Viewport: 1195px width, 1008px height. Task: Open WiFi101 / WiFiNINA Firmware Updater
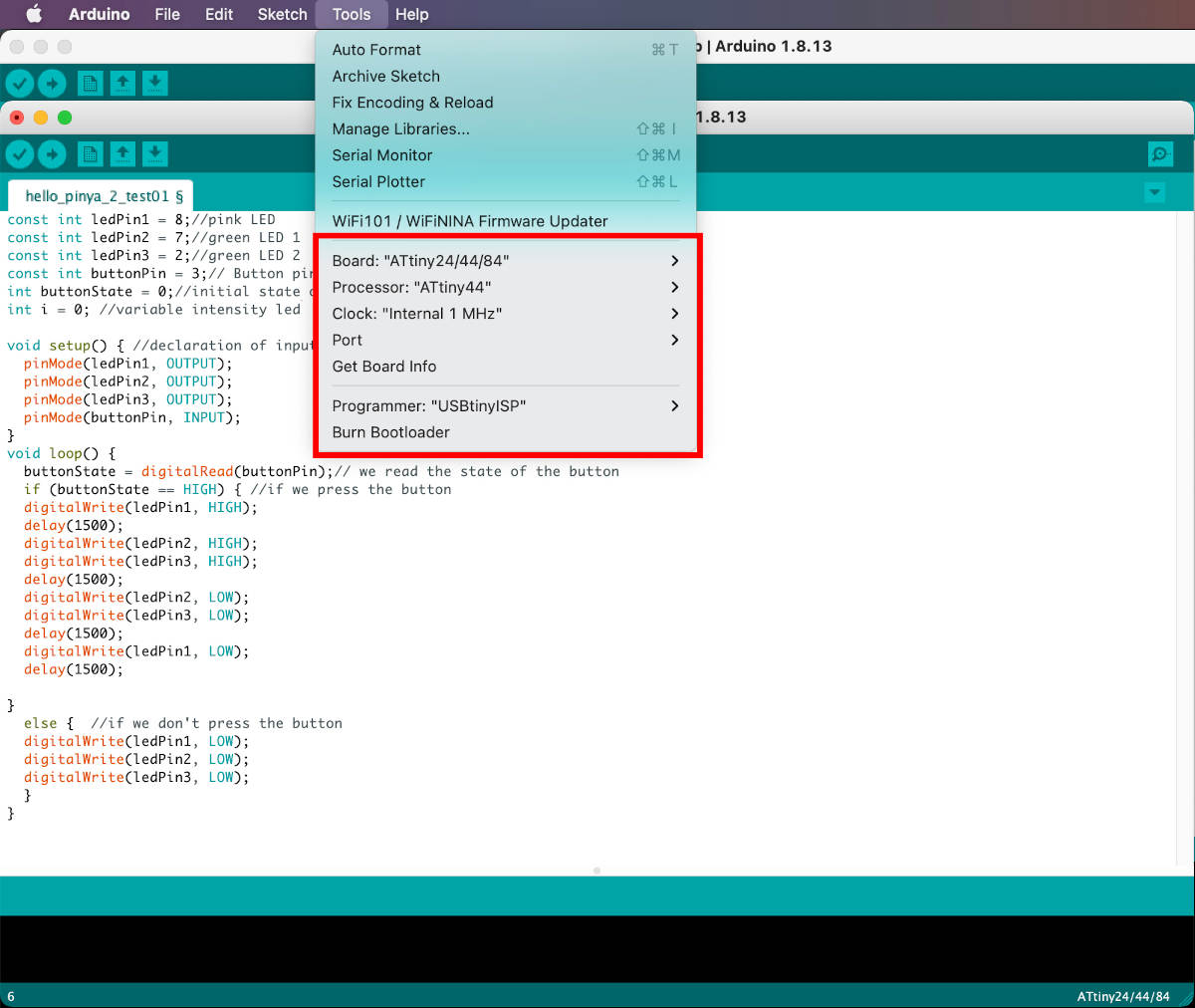click(506, 221)
